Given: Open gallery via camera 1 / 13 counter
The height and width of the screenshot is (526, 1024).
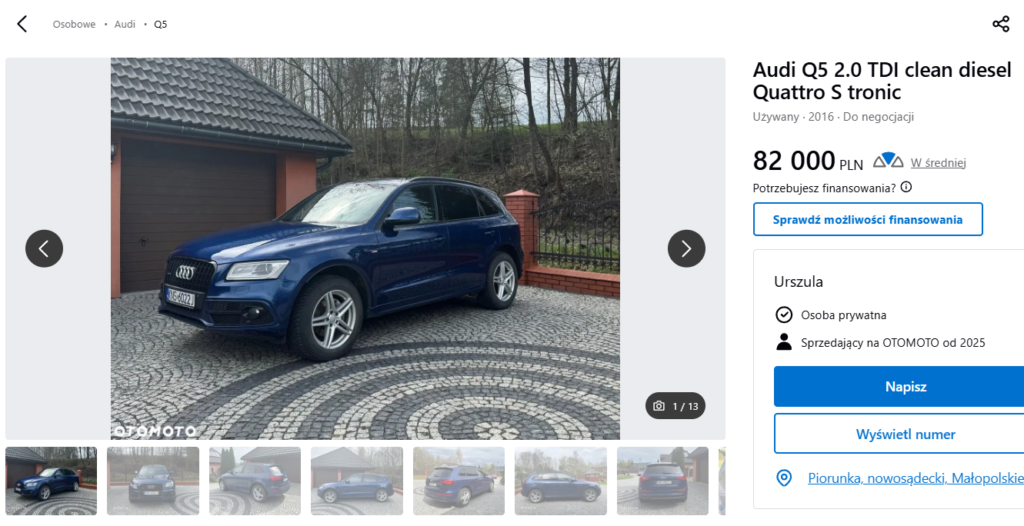Looking at the screenshot, I should click(x=675, y=406).
